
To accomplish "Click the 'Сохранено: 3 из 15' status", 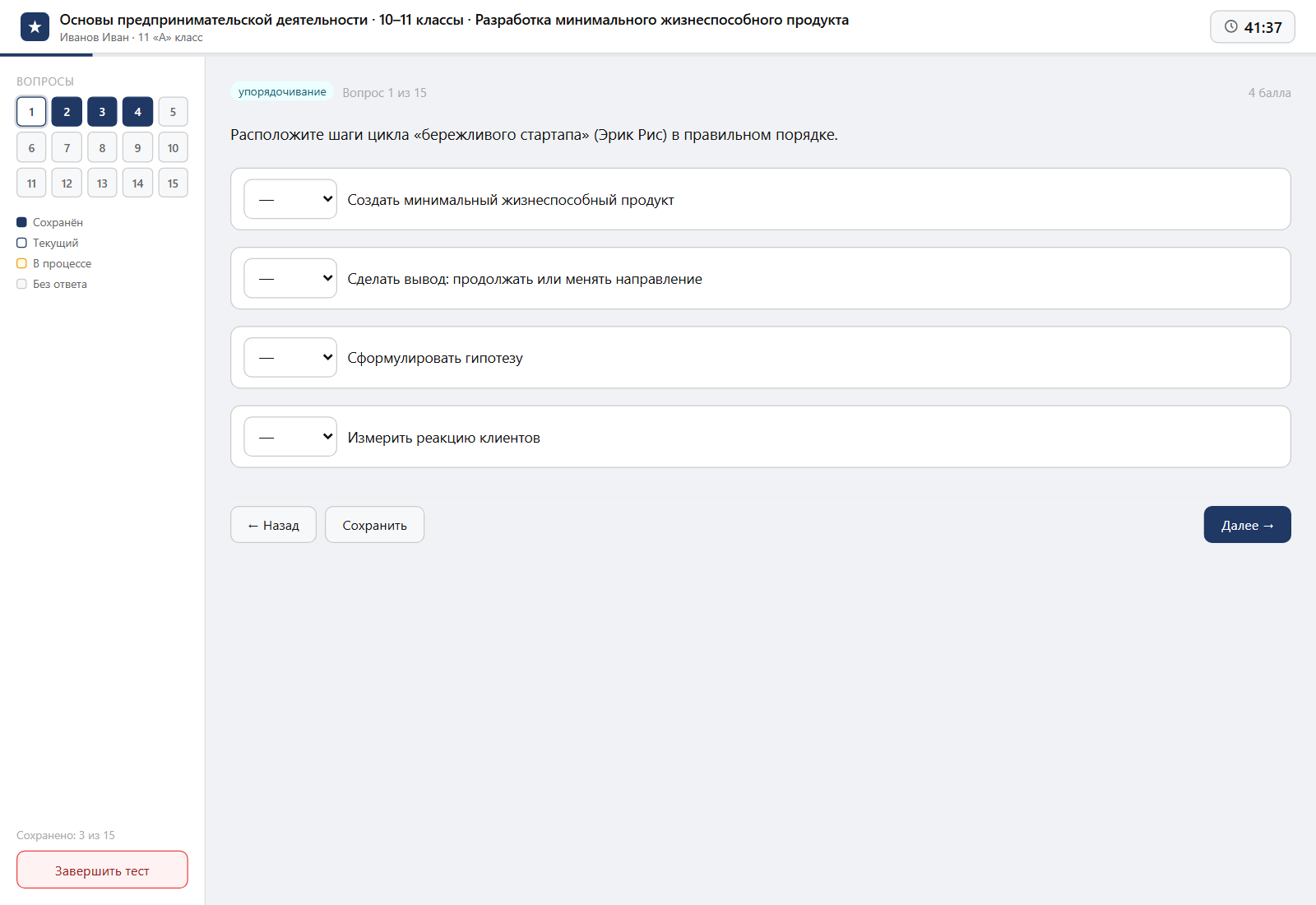I will click(x=66, y=835).
